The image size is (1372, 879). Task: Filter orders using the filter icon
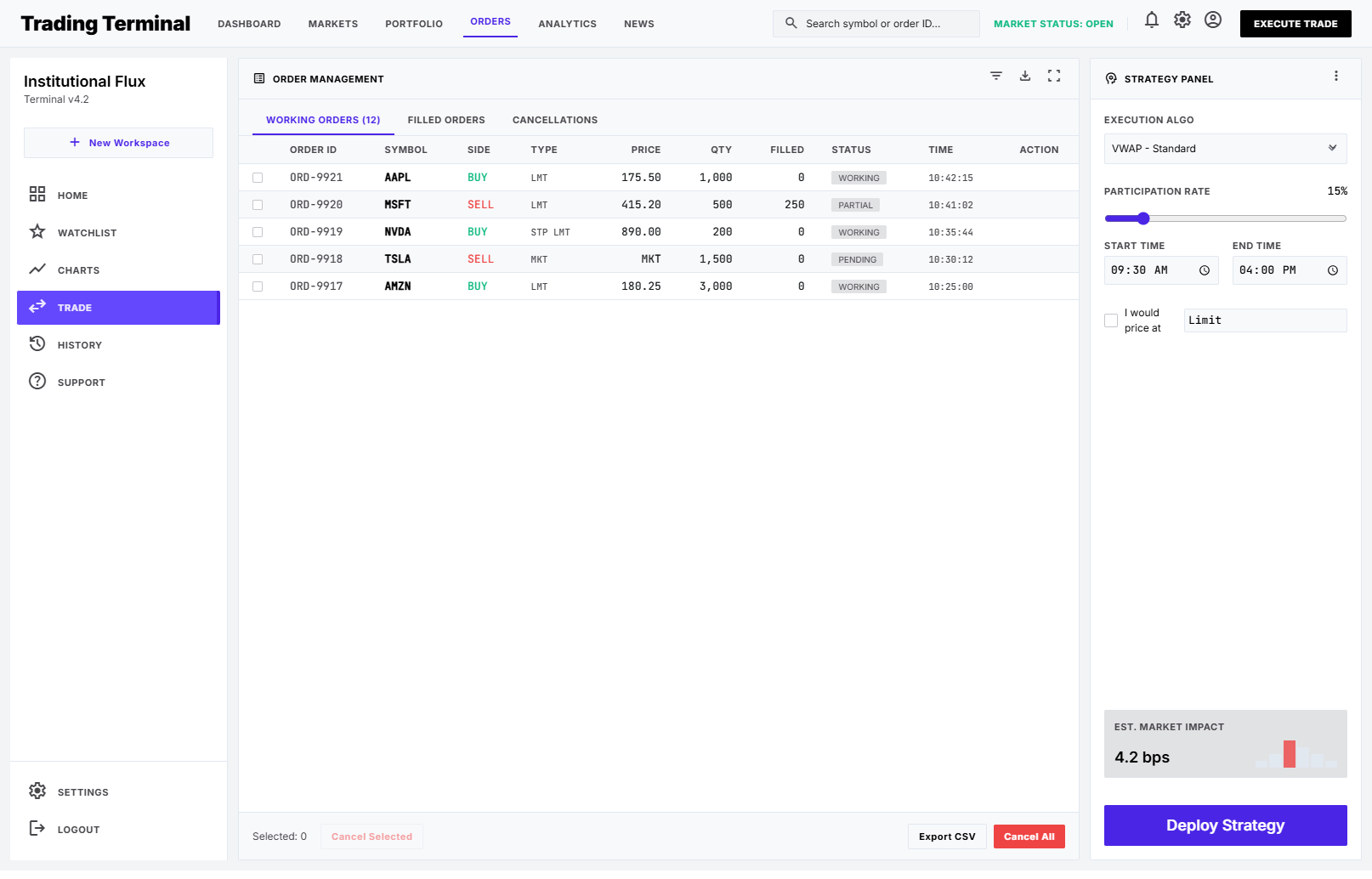click(x=996, y=76)
